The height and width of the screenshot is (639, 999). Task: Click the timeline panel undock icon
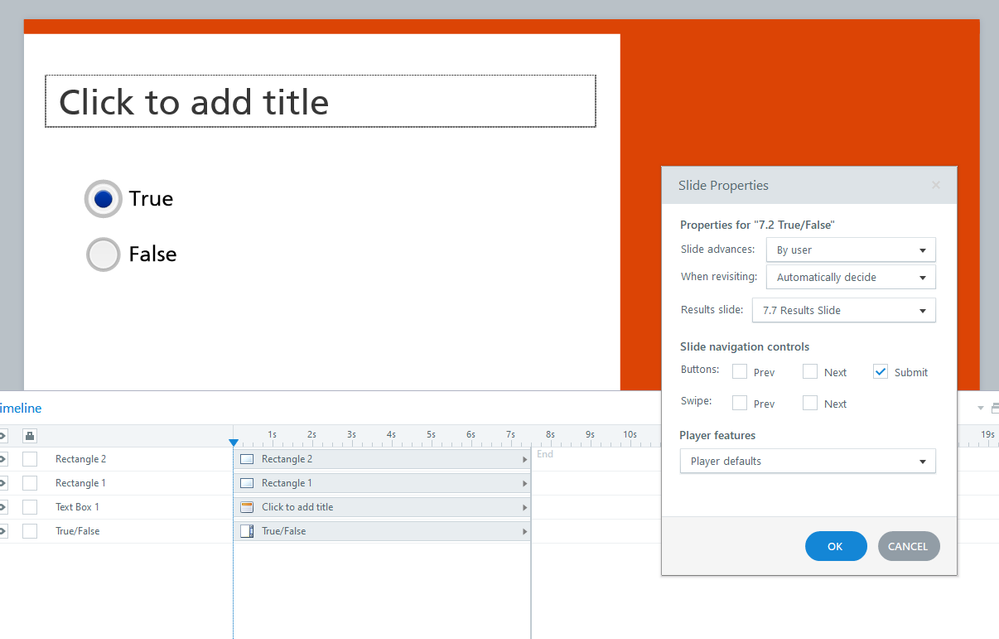(995, 408)
